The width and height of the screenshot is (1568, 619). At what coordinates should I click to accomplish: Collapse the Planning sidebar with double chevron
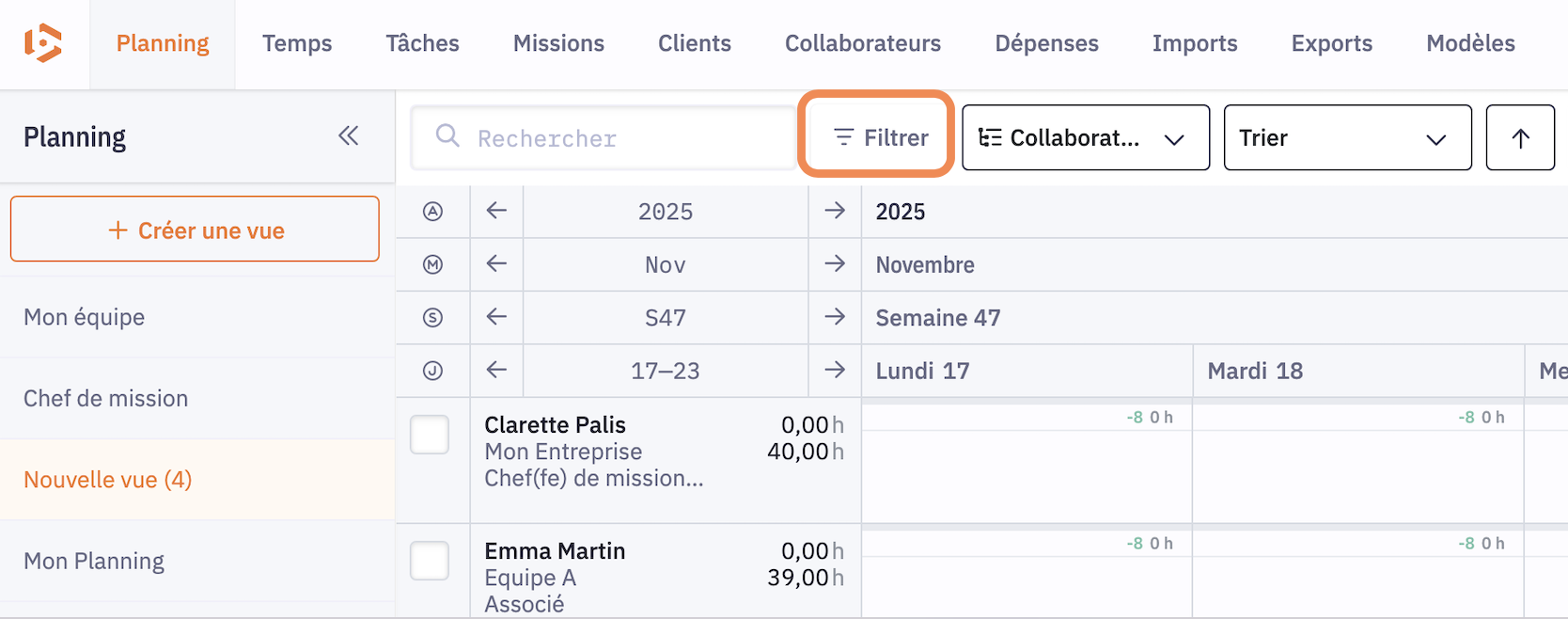click(349, 136)
